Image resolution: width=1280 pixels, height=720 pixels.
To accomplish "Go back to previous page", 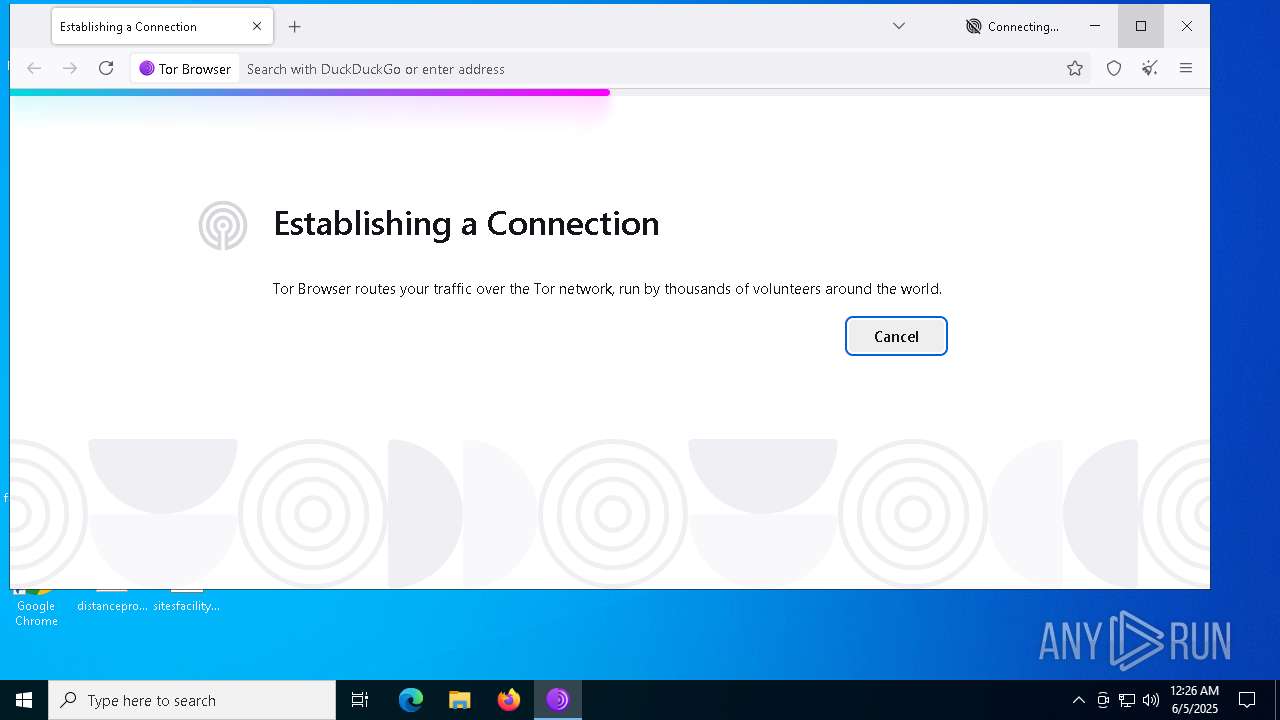I will coord(34,68).
